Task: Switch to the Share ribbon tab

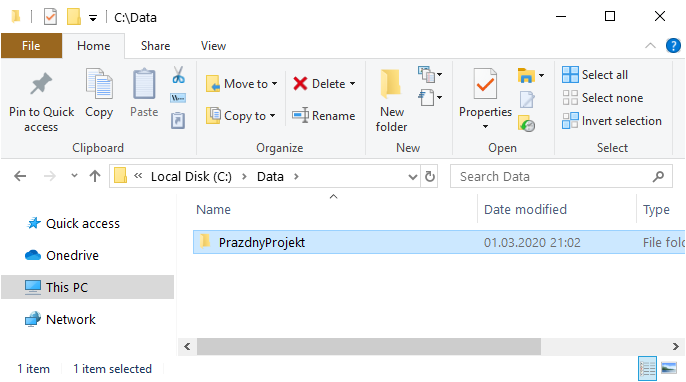Action: [155, 46]
